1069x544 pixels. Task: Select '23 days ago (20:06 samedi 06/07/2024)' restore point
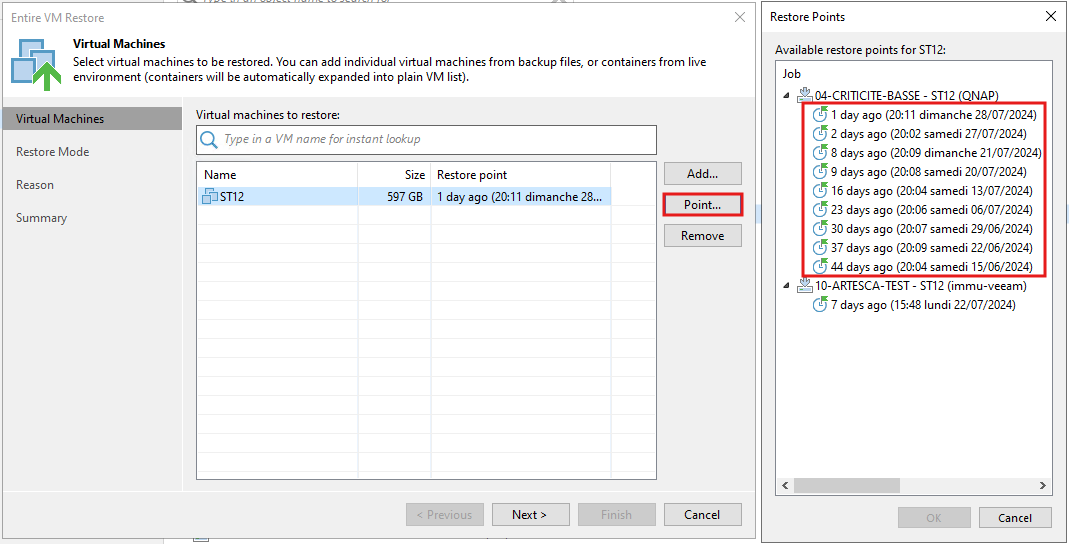pos(931,210)
